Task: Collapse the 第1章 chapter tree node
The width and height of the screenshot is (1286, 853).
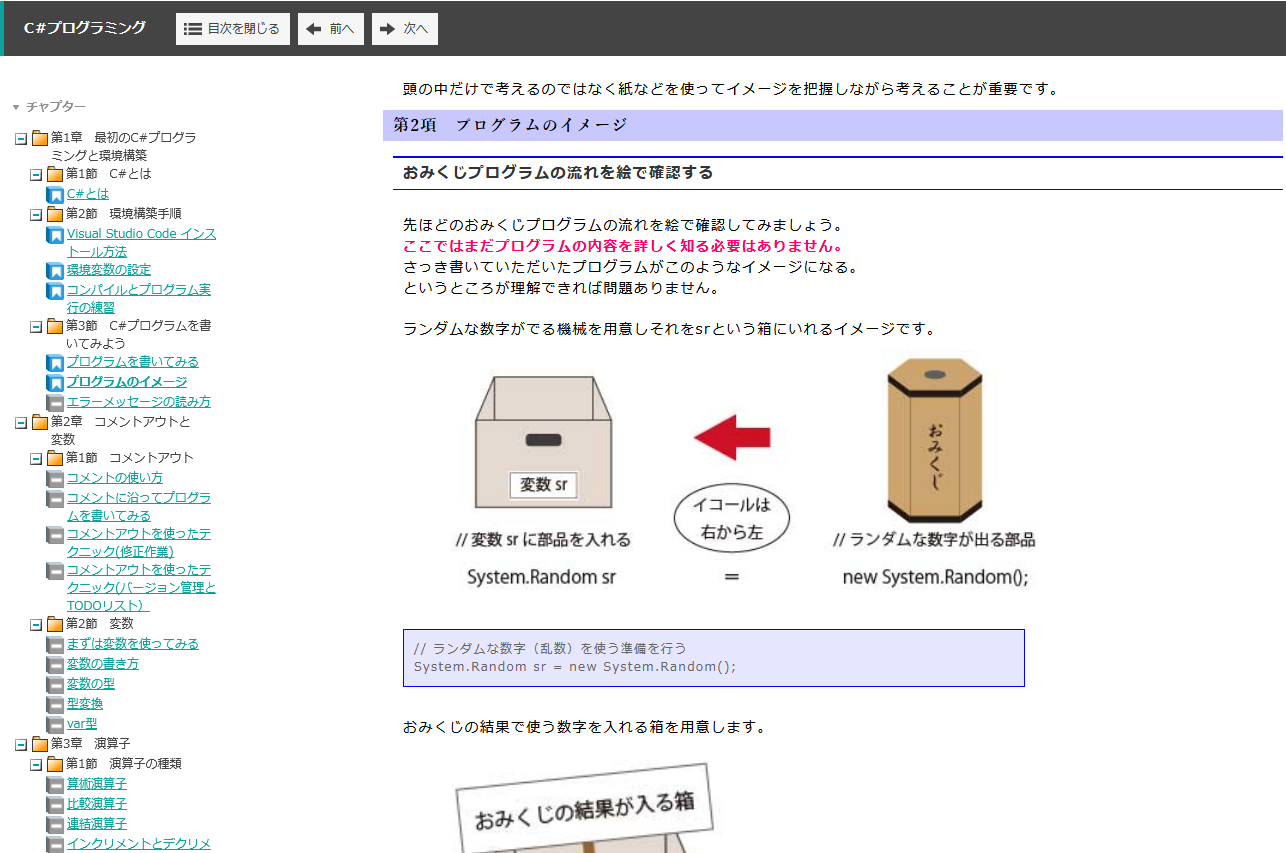Action: pos(21,138)
